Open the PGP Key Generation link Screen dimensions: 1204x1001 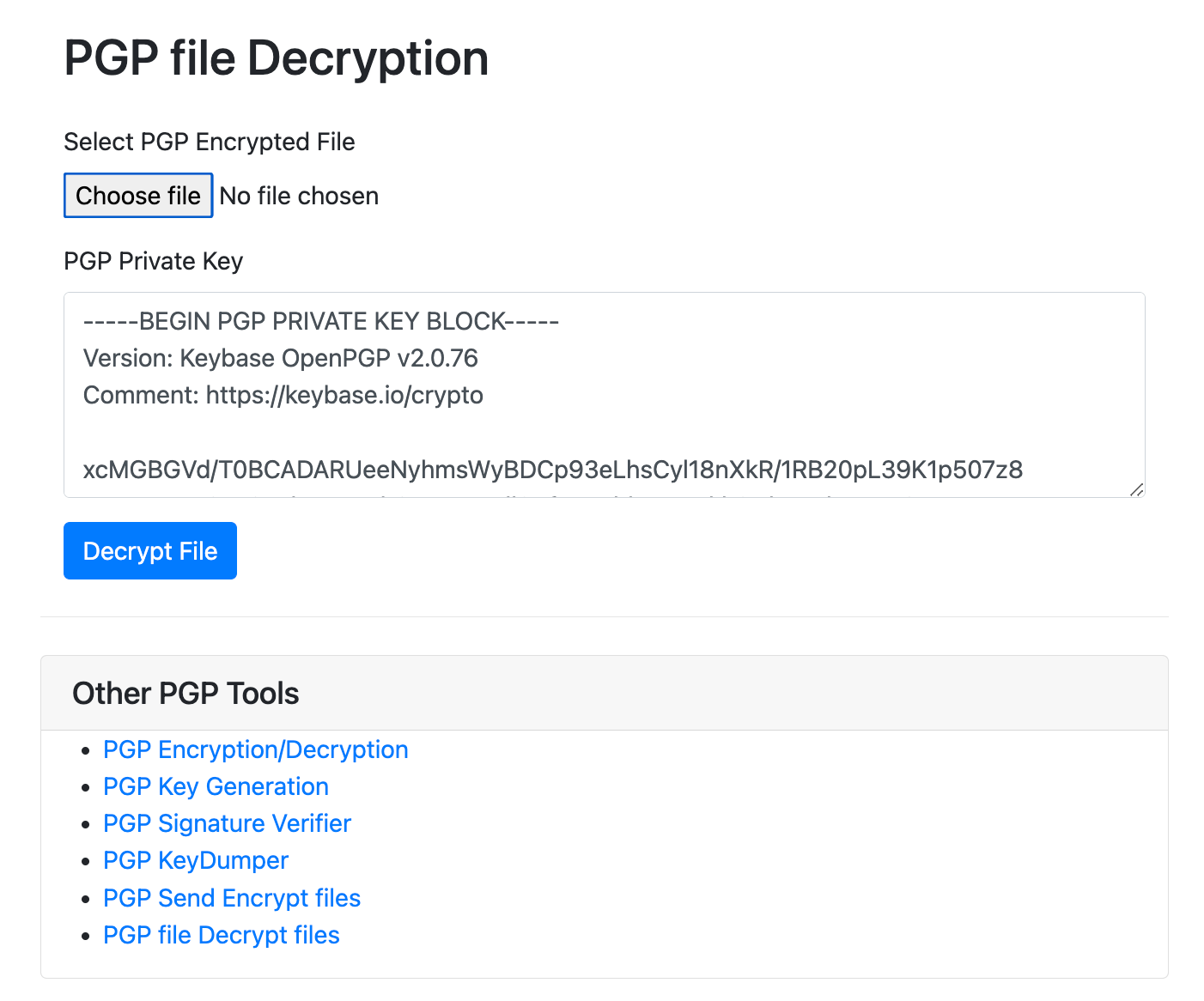pos(216,786)
